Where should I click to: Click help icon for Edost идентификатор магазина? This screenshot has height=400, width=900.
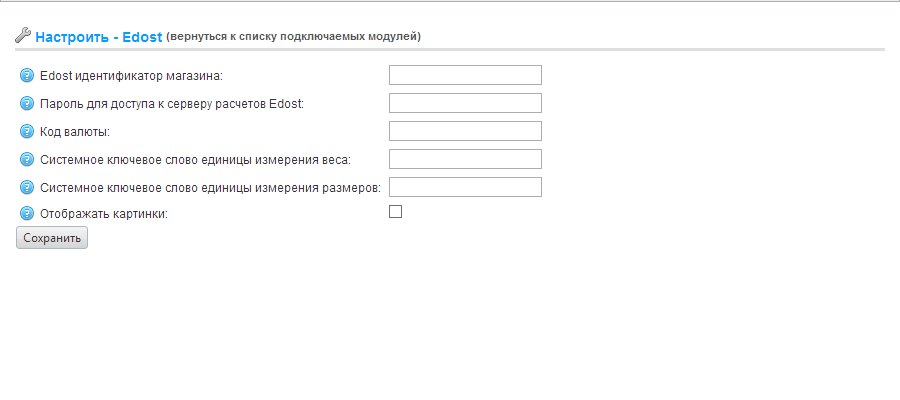pos(27,75)
